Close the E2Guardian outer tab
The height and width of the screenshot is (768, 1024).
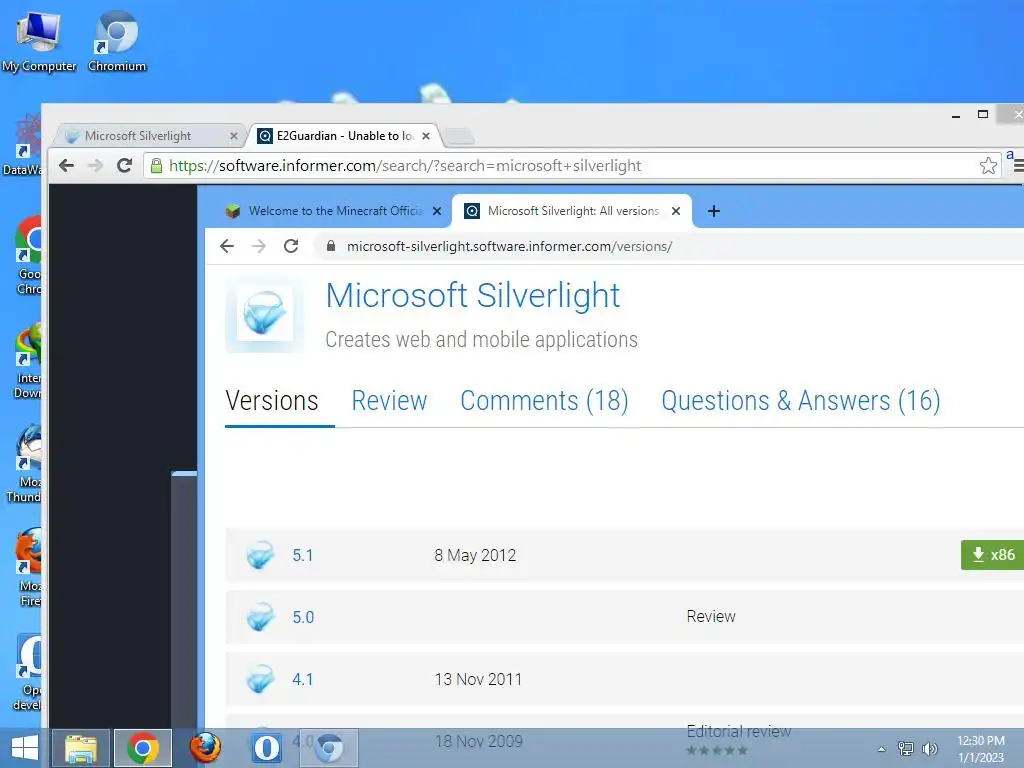click(x=426, y=136)
